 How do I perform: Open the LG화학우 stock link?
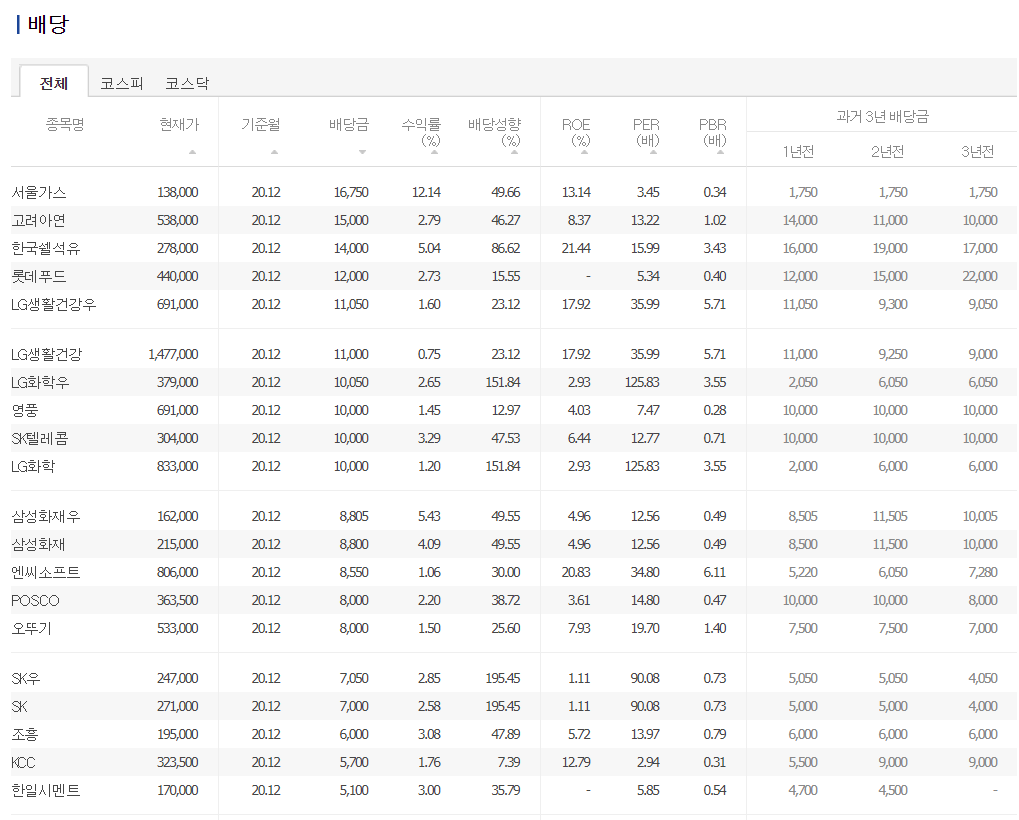click(40, 382)
